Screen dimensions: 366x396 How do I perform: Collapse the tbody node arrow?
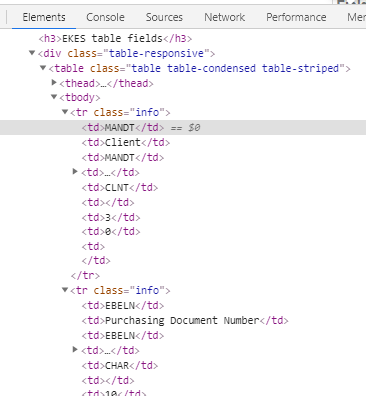point(54,97)
